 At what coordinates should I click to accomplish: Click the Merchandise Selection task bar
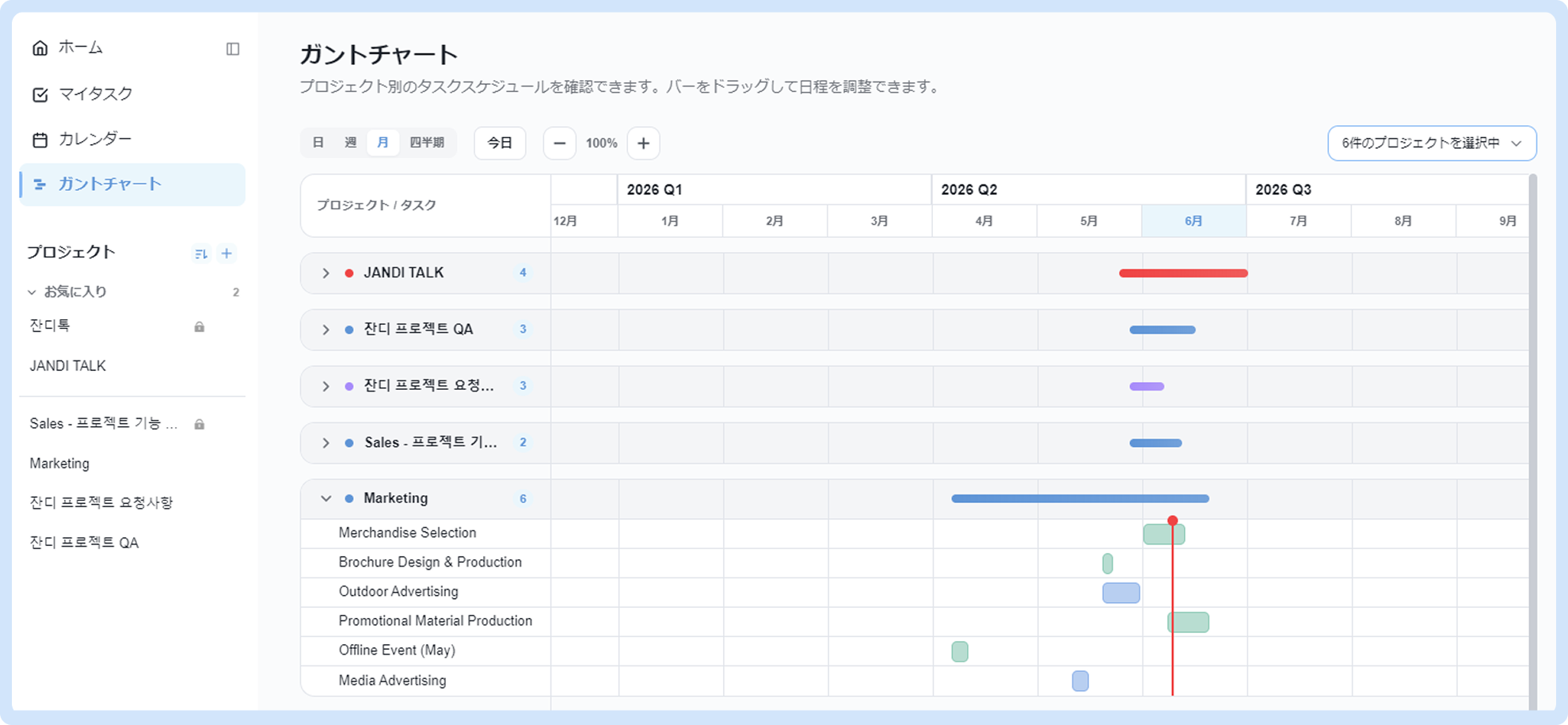tap(1164, 534)
